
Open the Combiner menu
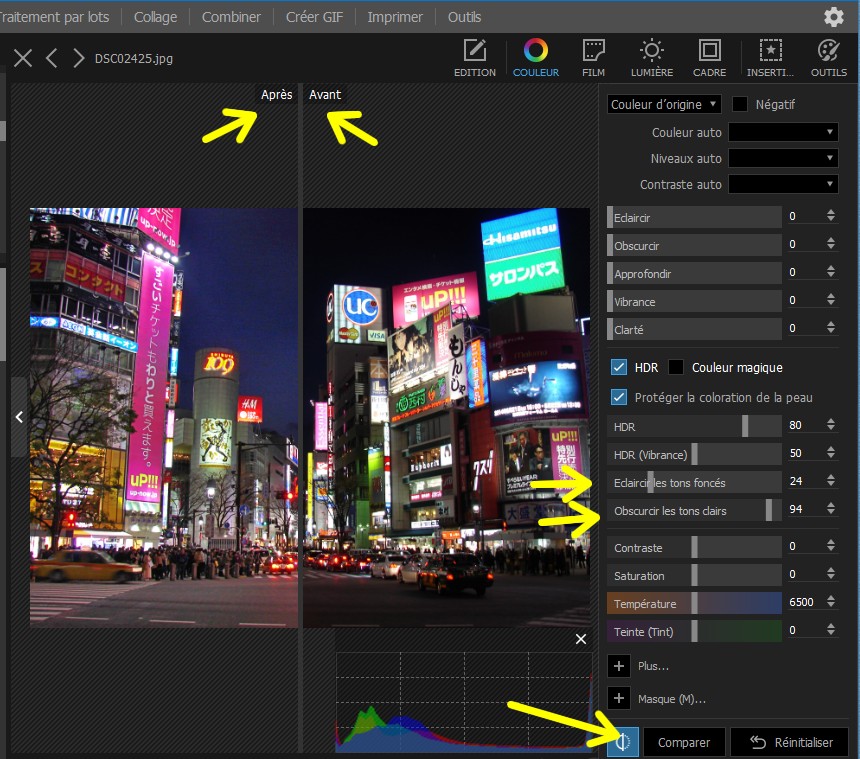[231, 17]
